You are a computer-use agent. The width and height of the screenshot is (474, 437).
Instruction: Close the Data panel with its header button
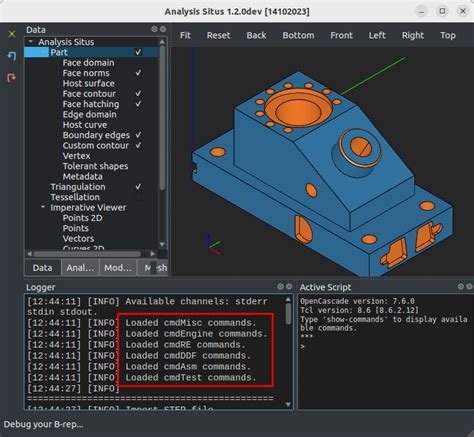(x=163, y=29)
